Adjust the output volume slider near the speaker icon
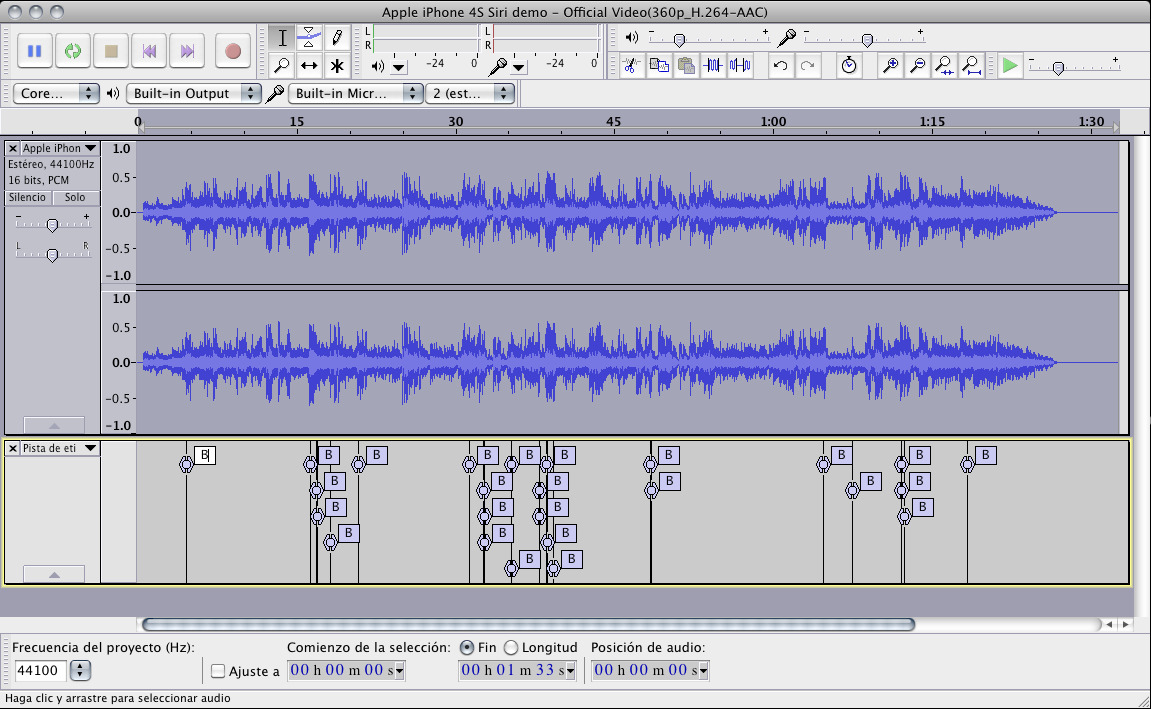 coord(680,39)
